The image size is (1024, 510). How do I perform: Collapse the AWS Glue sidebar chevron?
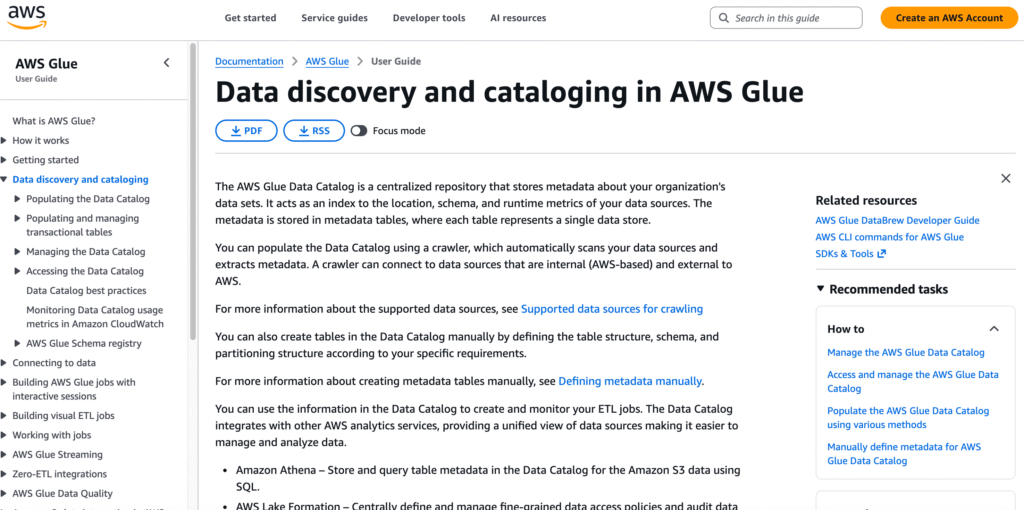[167, 63]
